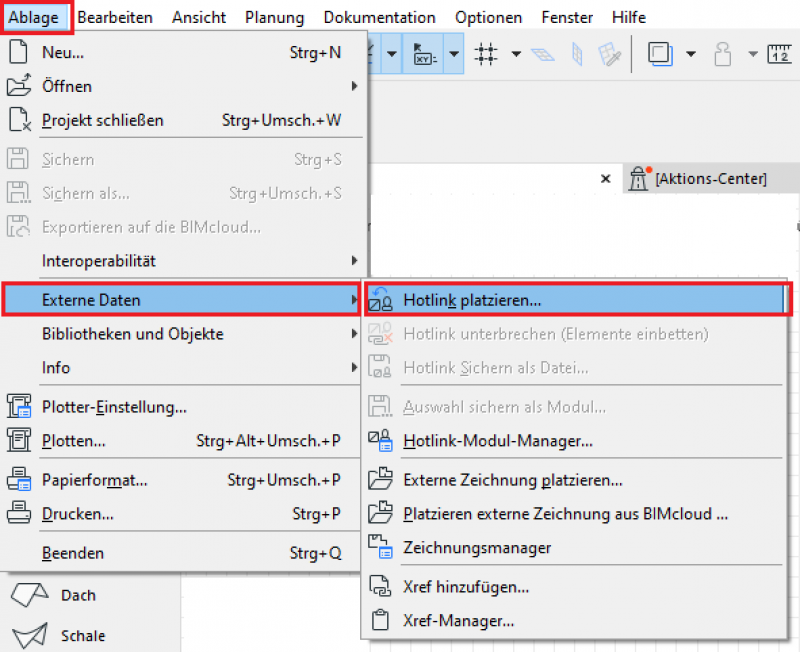
Task: Toggle the XY coordinate input button
Action: (x=423, y=53)
